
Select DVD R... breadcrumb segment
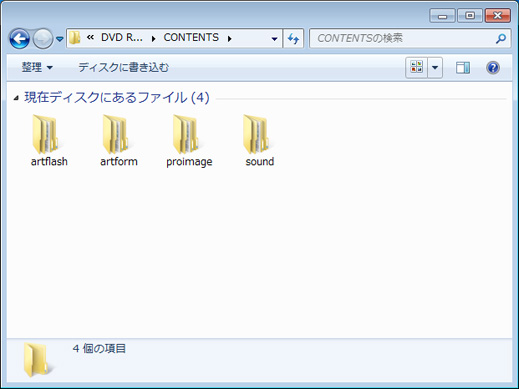[122, 38]
